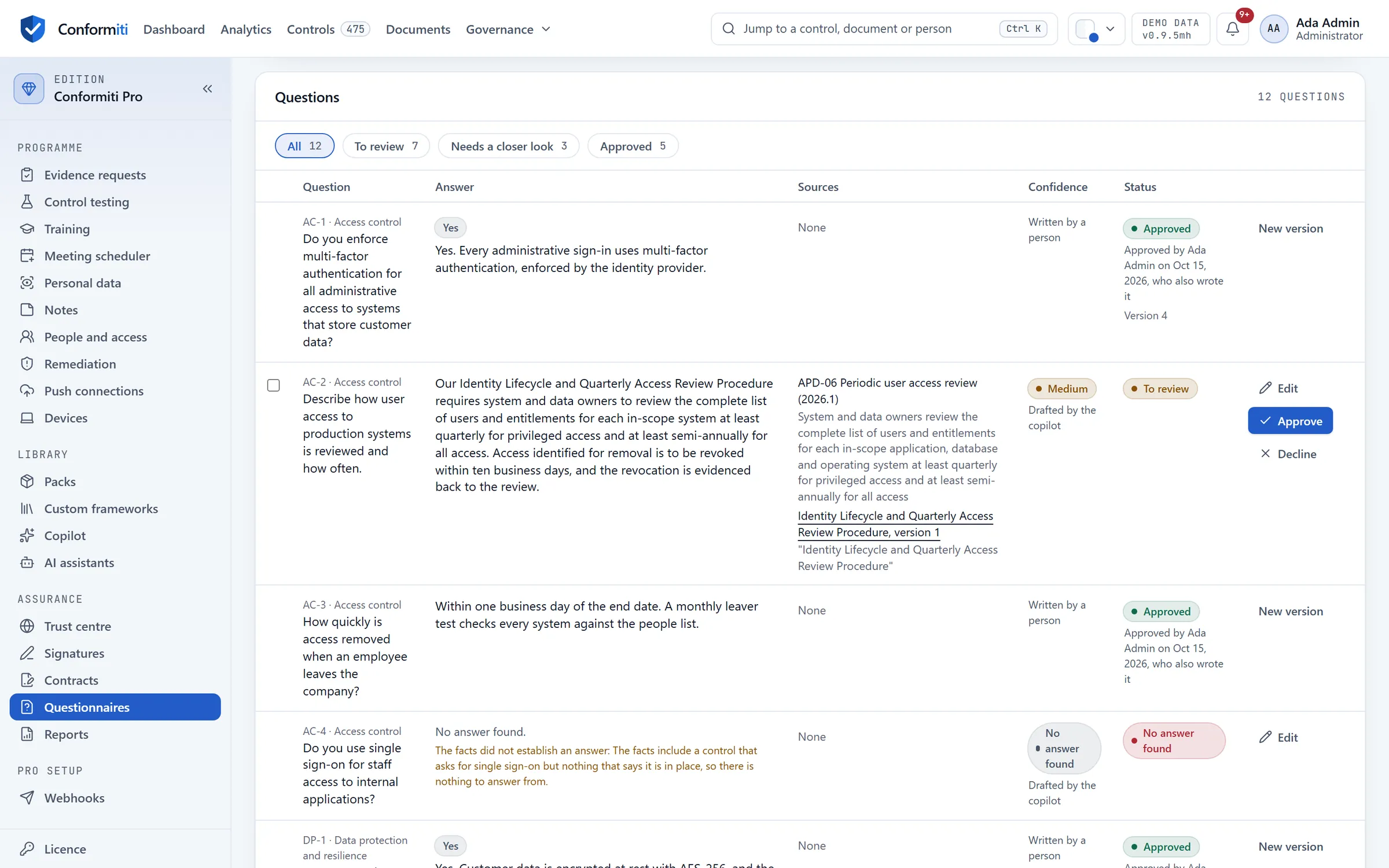The height and width of the screenshot is (868, 1389).
Task: Open Custom frameworks
Action: pos(115,509)
